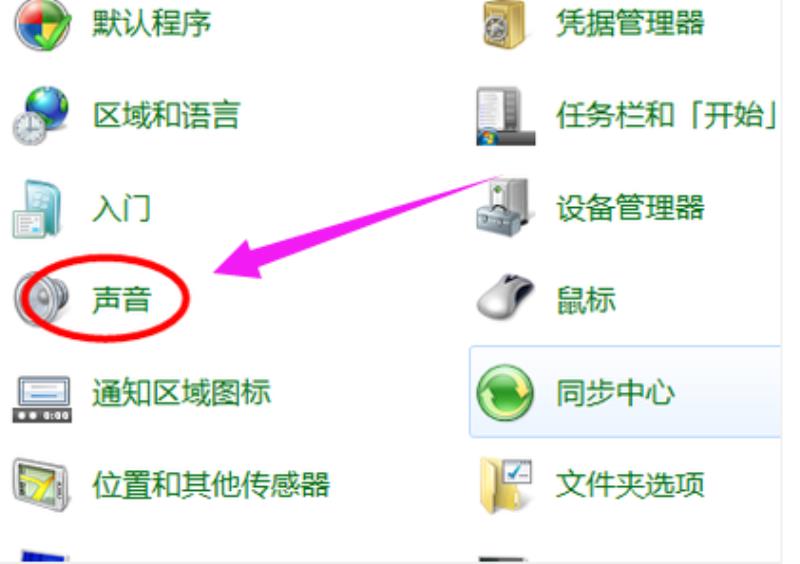Select the 设备管理器 text link
The width and height of the screenshot is (800, 564).
pyautogui.click(x=631, y=207)
